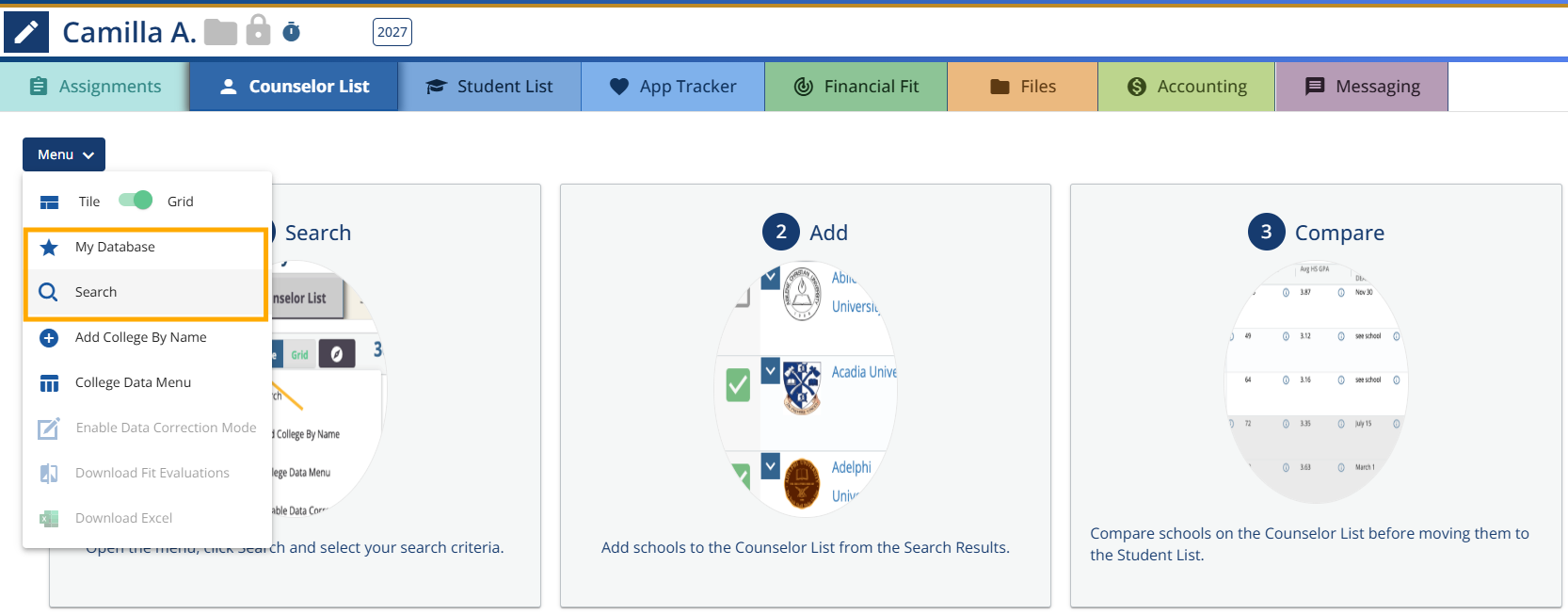Click the Enable Data Correction Mode icon

49,428
